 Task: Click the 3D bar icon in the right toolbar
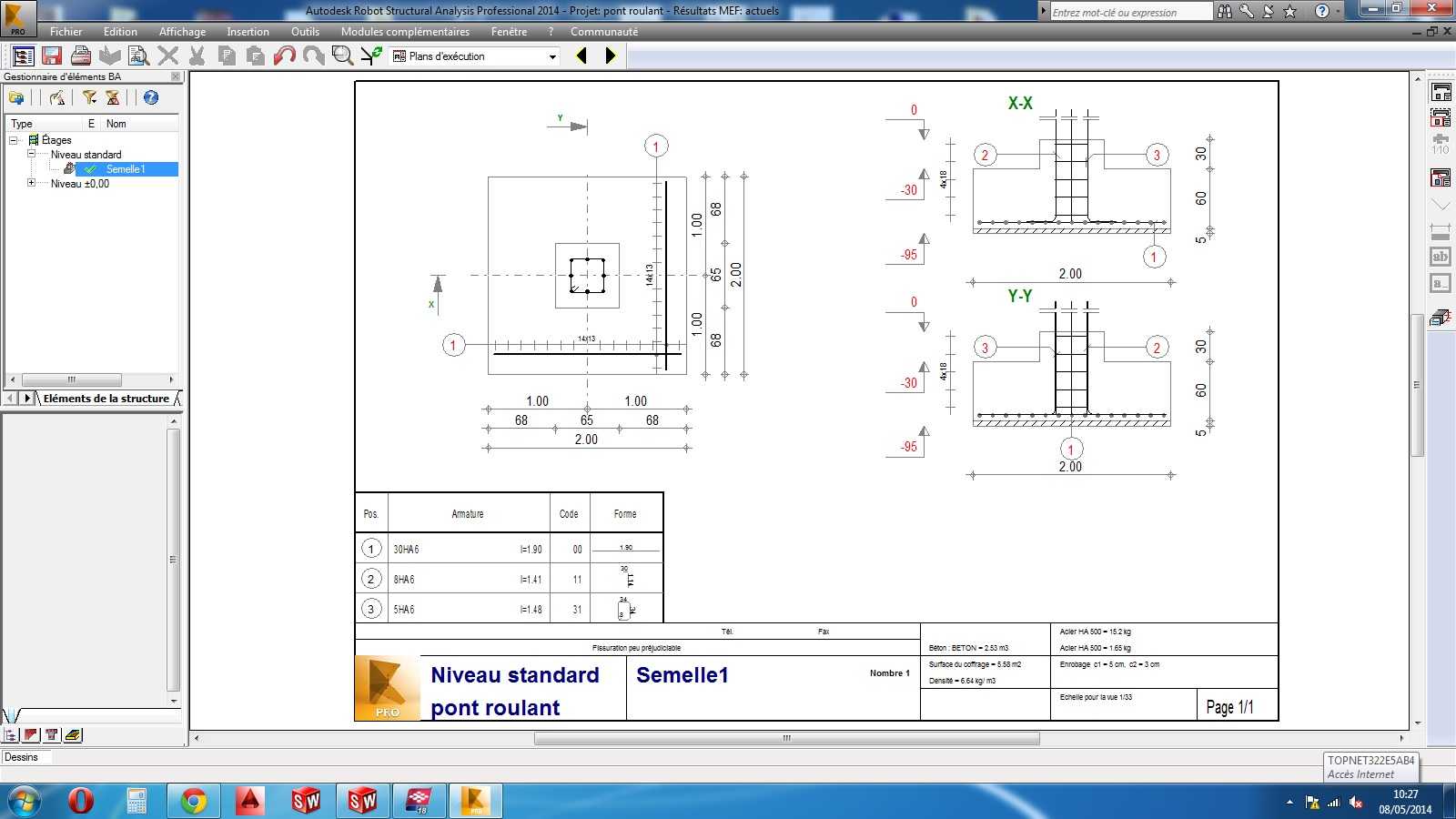click(1441, 317)
